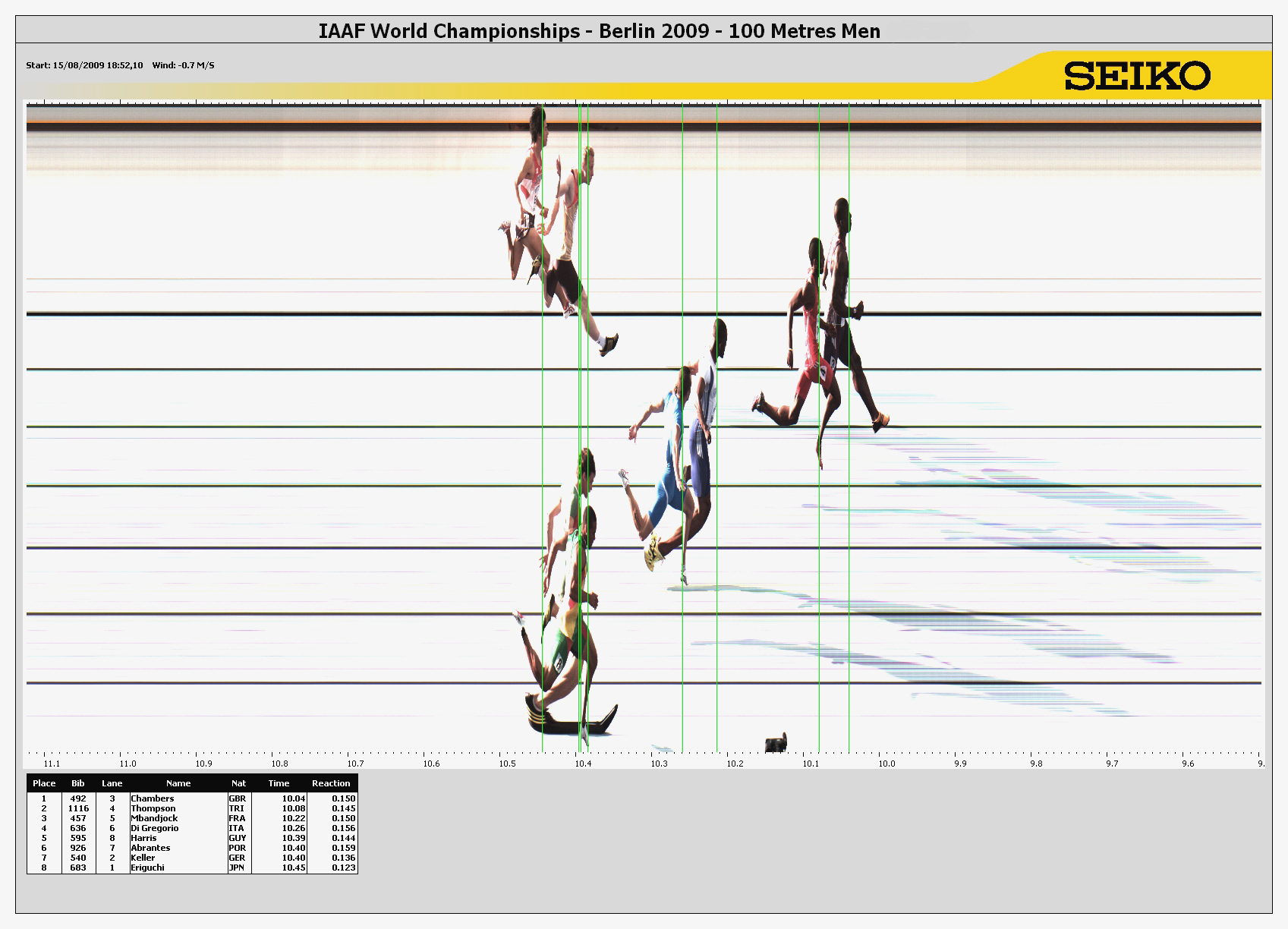Click the SEIKO logo
The image size is (1288, 929).
[1136, 76]
